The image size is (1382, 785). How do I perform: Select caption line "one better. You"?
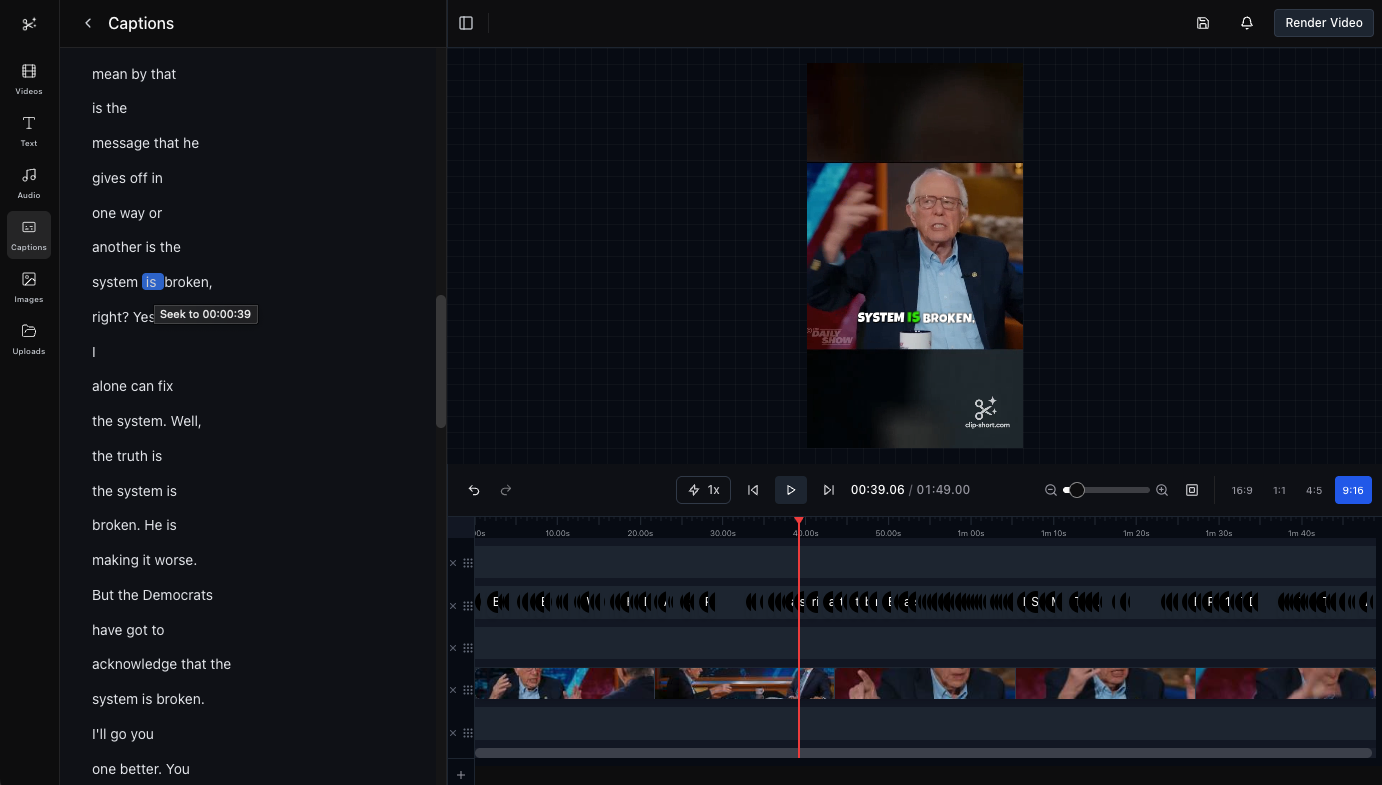pyautogui.click(x=141, y=769)
